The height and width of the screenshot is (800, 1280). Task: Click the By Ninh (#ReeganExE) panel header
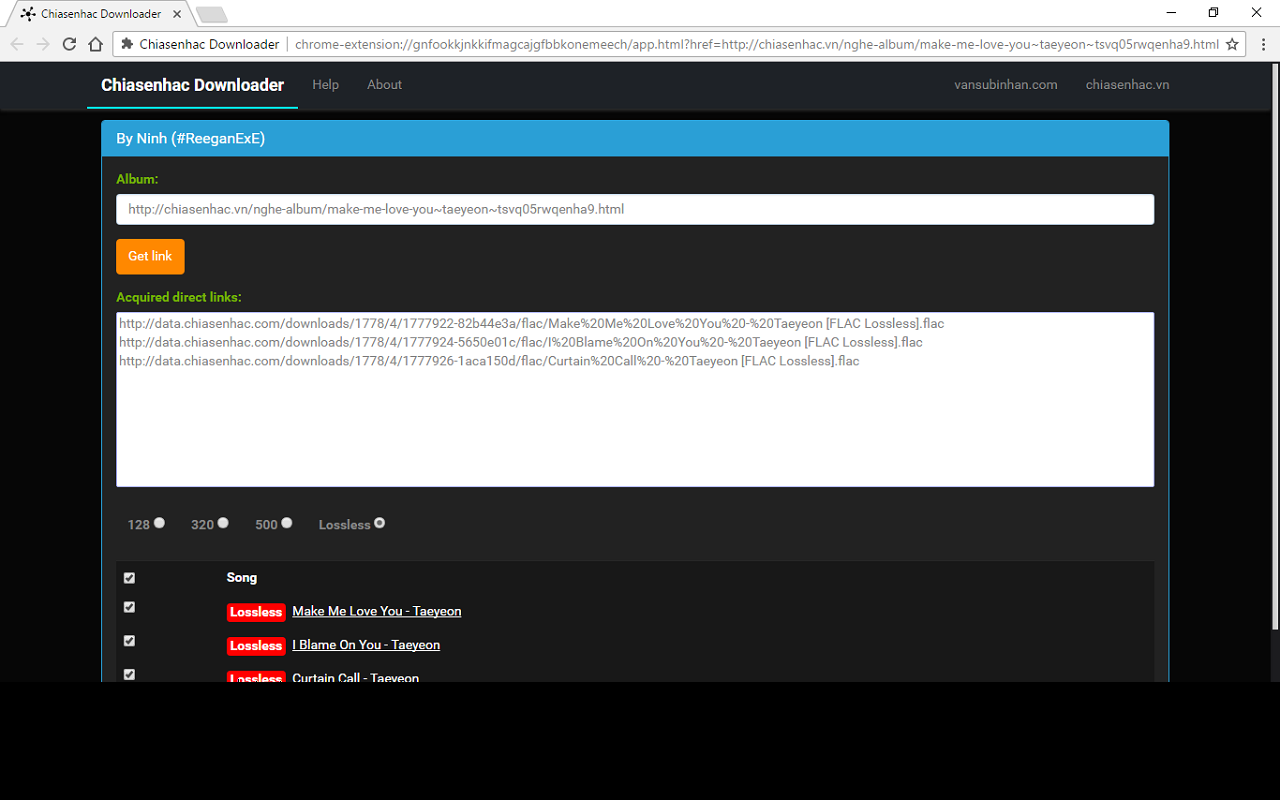(635, 139)
